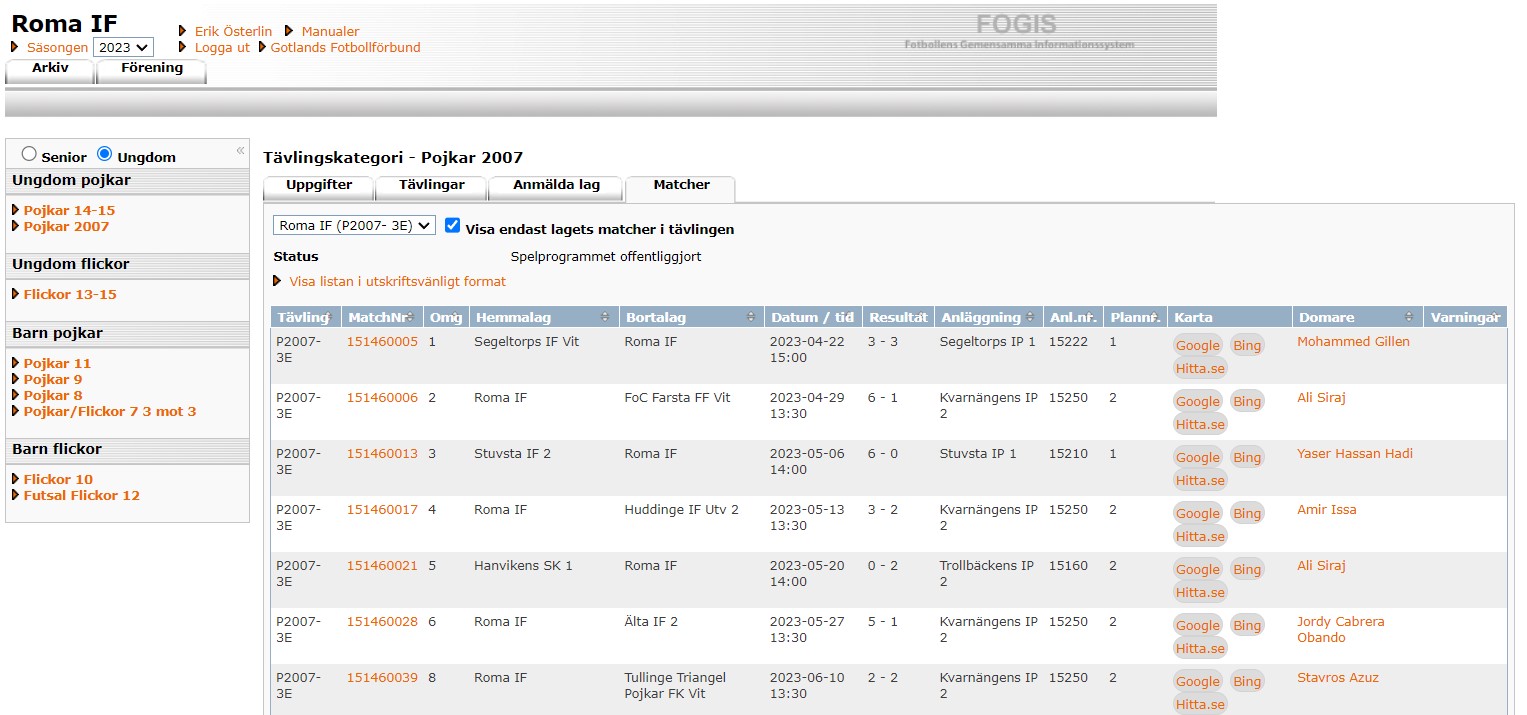The width and height of the screenshot is (1527, 715).
Task: Collapse the left sidebar with double-chevron icon
Action: pos(240,151)
